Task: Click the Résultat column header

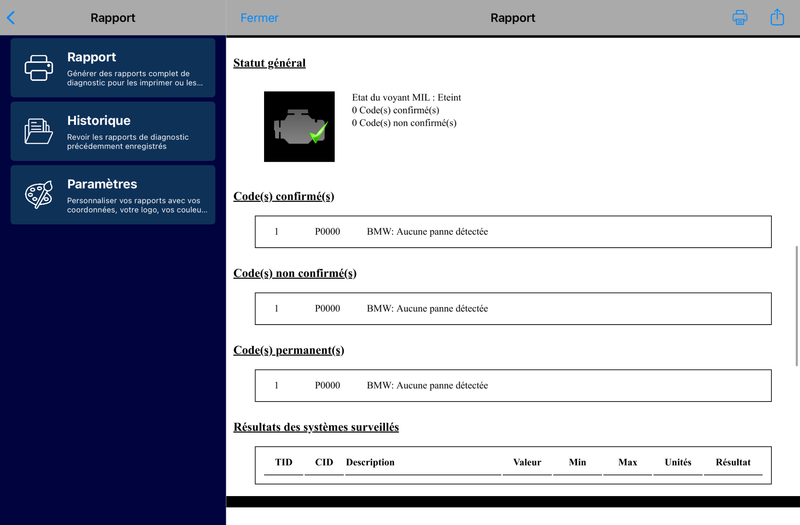Action: pyautogui.click(x=733, y=462)
